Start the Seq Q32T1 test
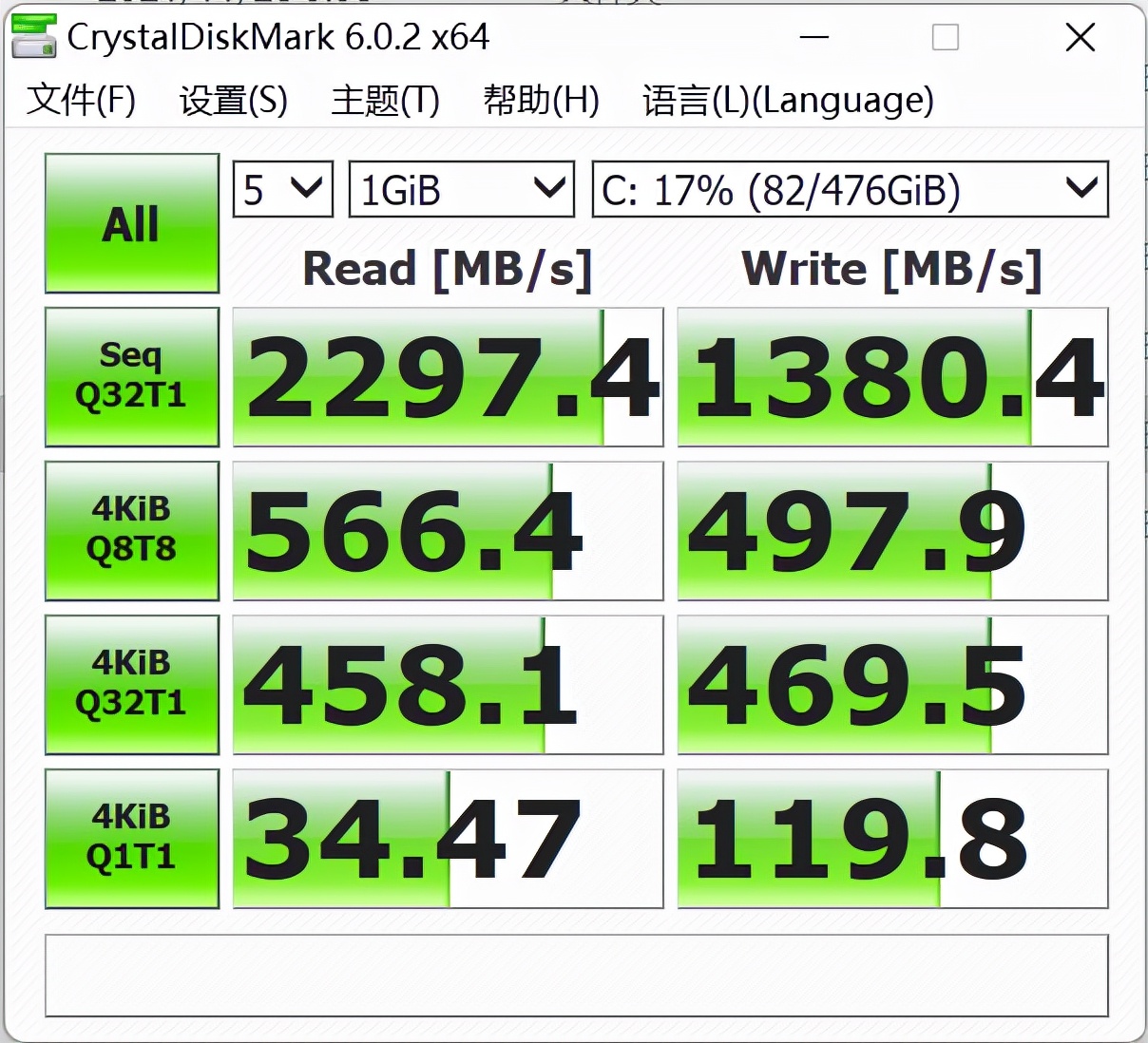 click(132, 377)
